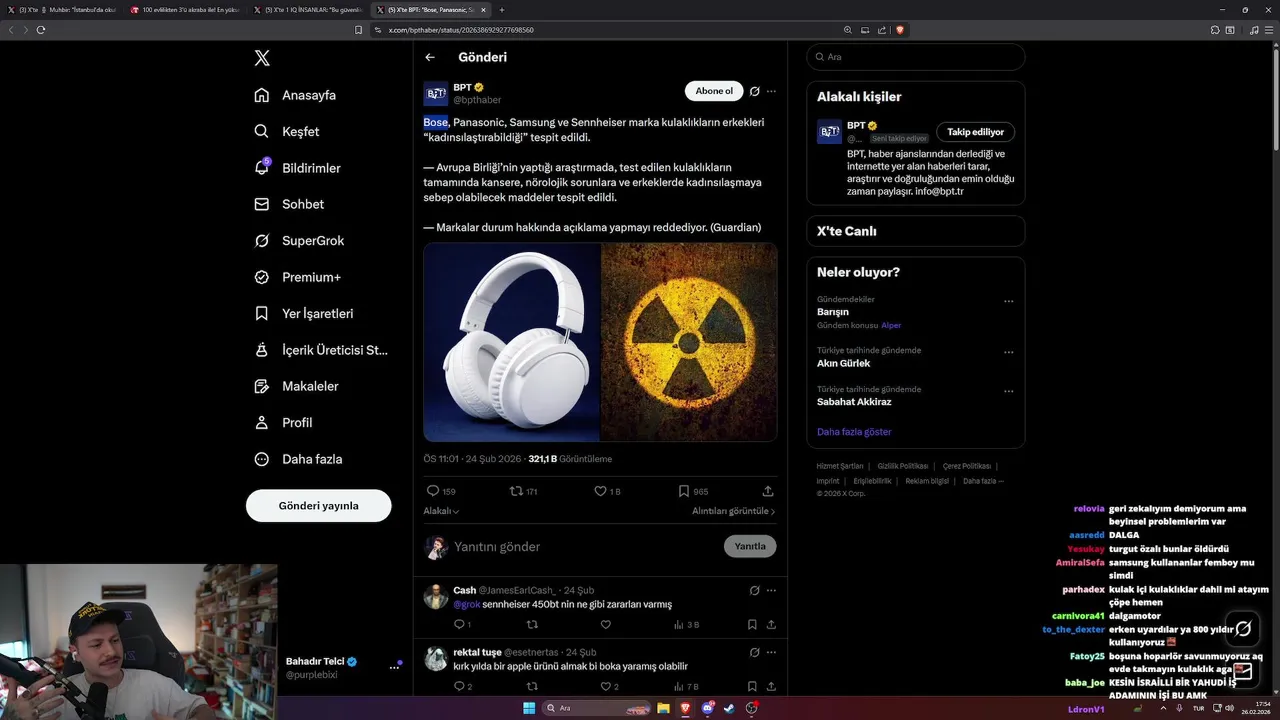The image size is (1280, 720).
Task: Open Grok icon on BPT post
Action: [755, 91]
